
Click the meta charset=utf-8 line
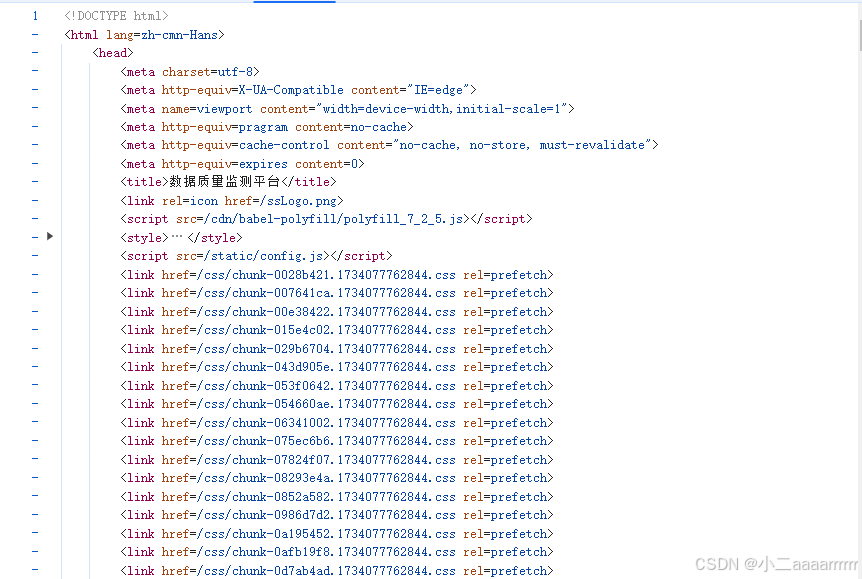tap(190, 71)
